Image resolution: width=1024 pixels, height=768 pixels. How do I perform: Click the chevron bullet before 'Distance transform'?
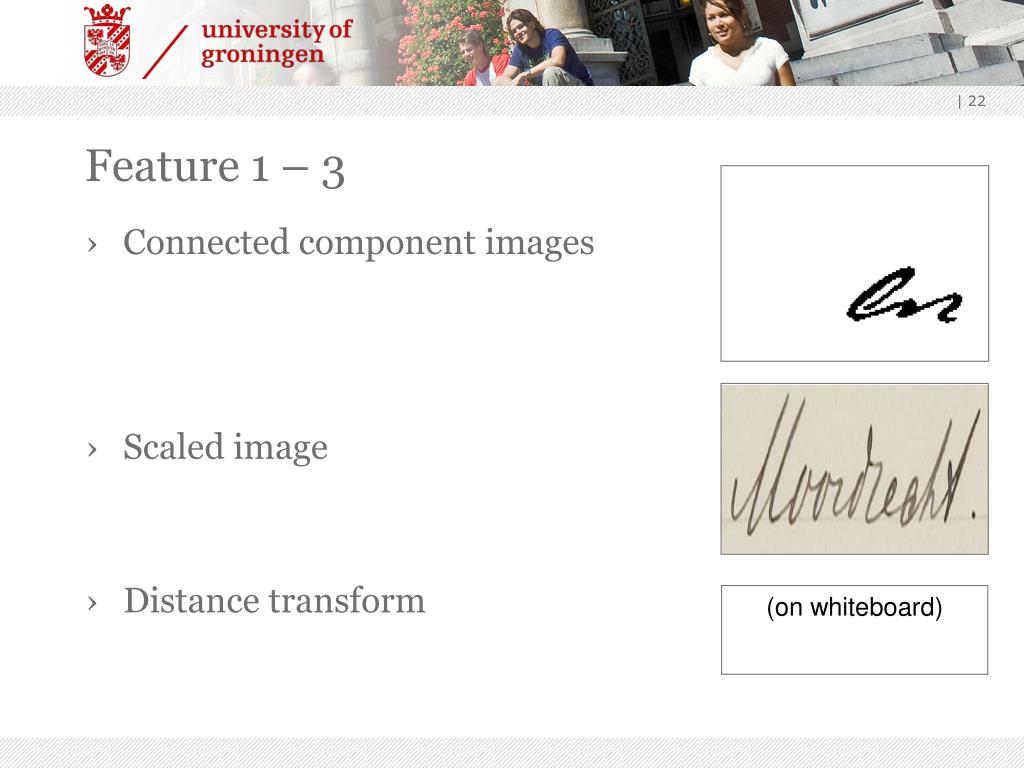[92, 603]
